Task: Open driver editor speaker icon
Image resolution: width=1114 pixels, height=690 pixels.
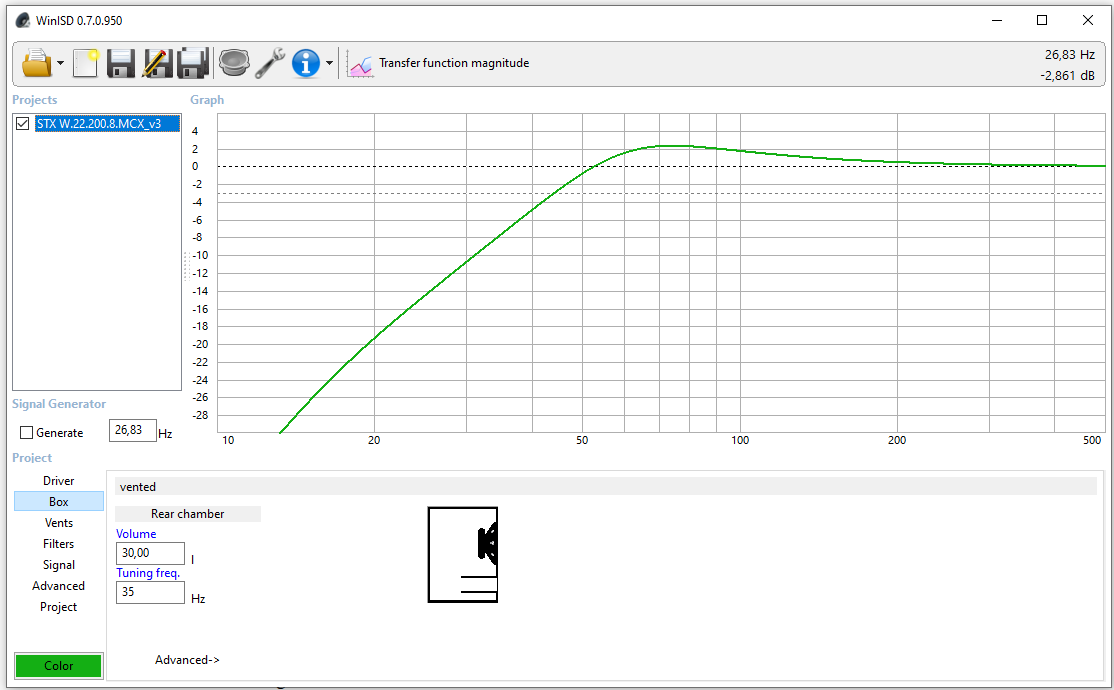Action: [234, 63]
